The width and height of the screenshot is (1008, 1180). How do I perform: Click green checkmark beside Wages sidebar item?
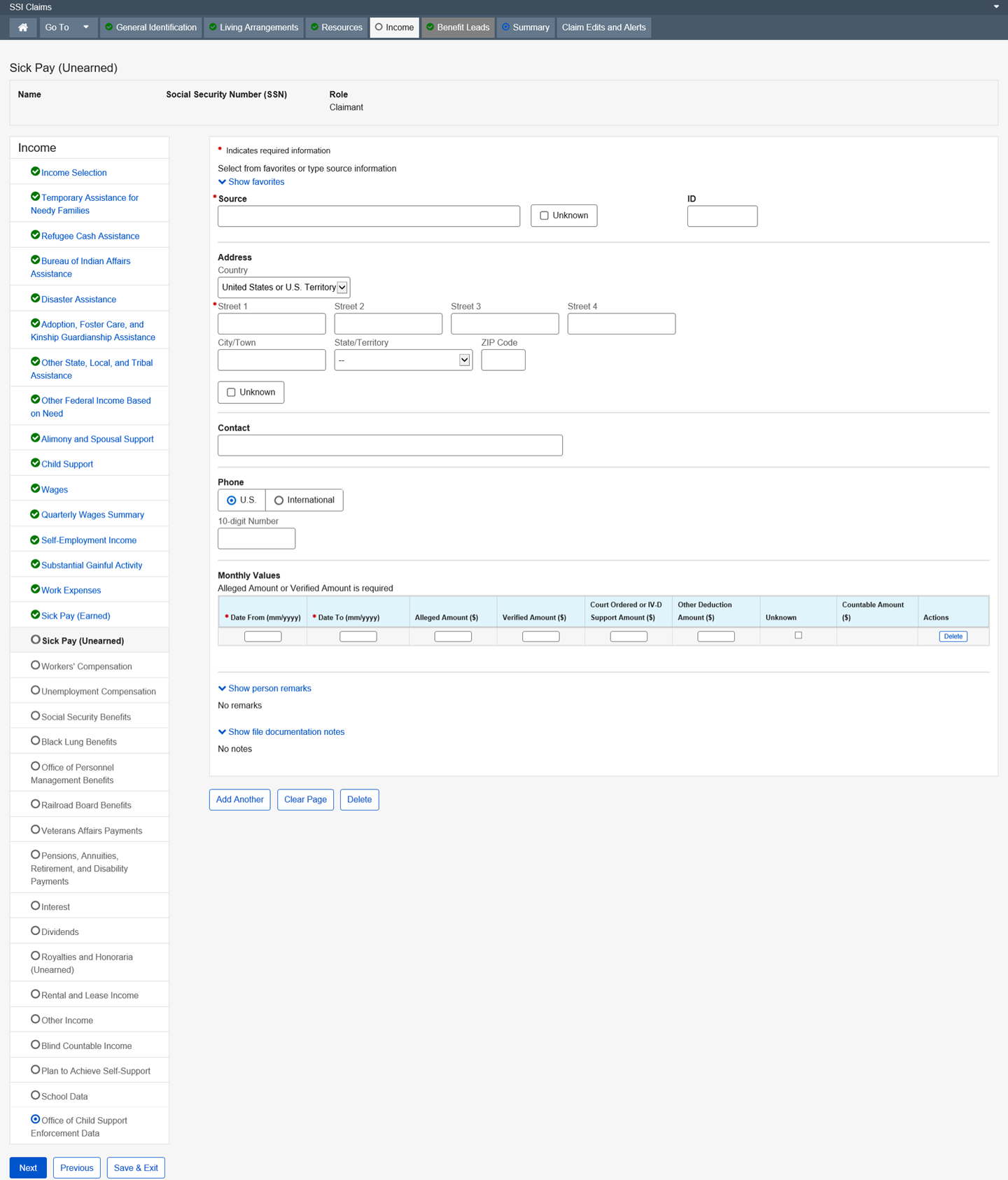pyautogui.click(x=35, y=489)
